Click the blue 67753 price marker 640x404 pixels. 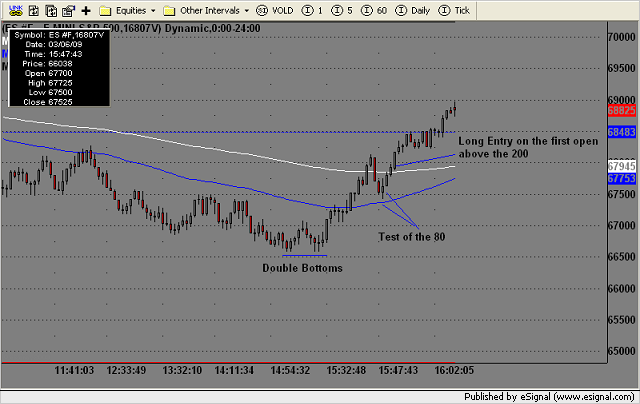tap(622, 178)
